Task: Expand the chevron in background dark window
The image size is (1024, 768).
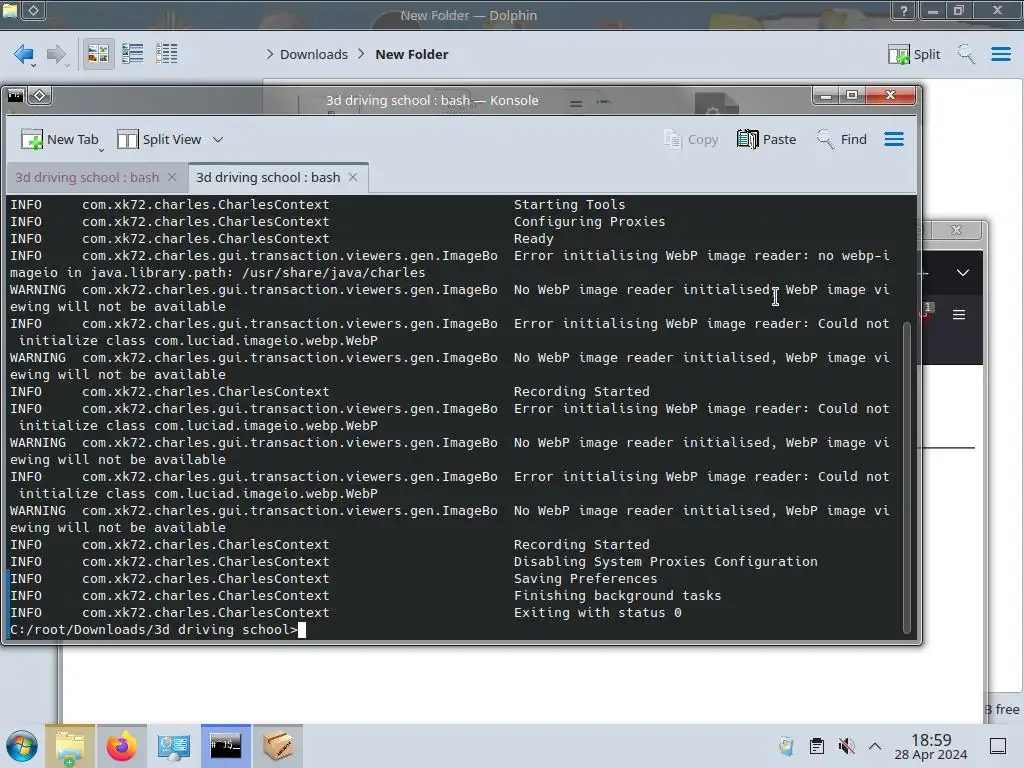Action: coord(963,272)
